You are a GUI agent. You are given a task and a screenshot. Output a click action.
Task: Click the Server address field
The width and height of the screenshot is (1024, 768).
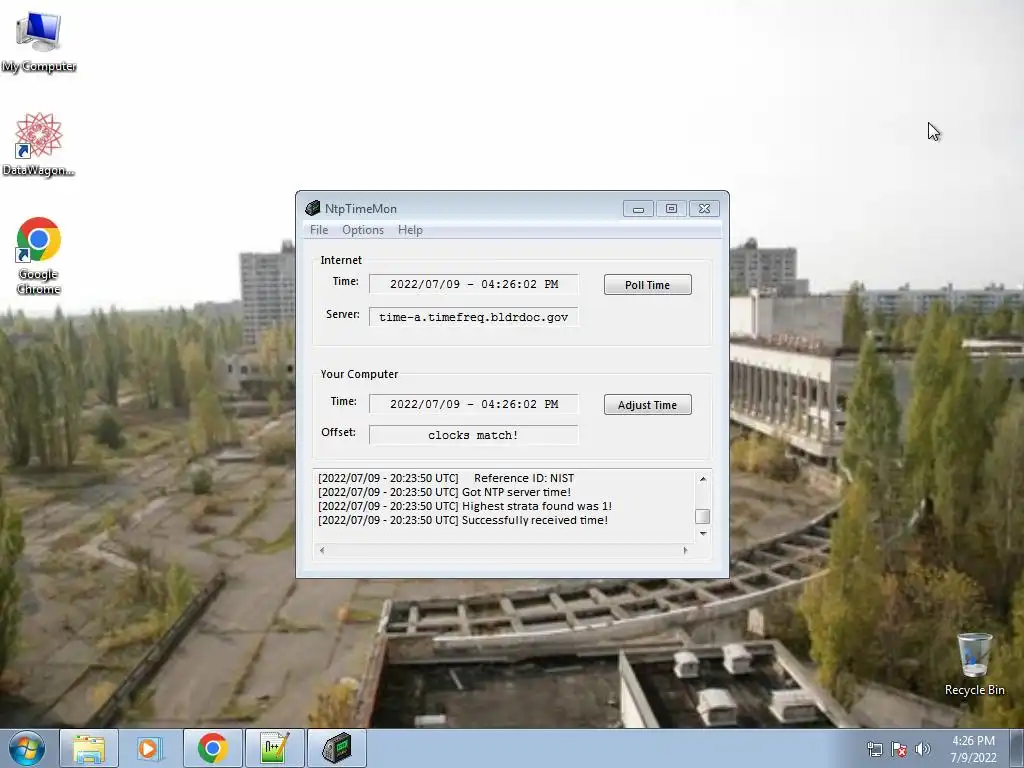(x=473, y=317)
